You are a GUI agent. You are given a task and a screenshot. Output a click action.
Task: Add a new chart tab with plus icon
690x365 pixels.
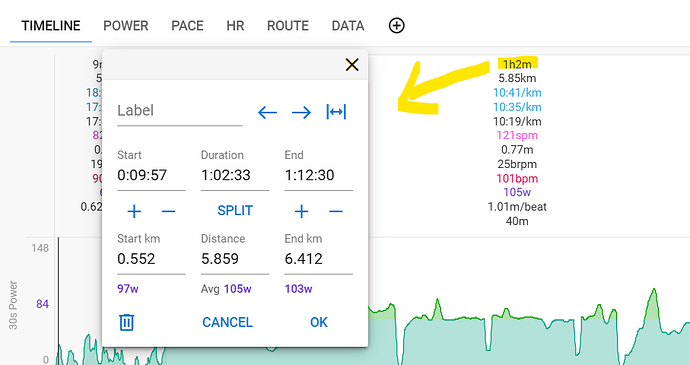point(396,26)
